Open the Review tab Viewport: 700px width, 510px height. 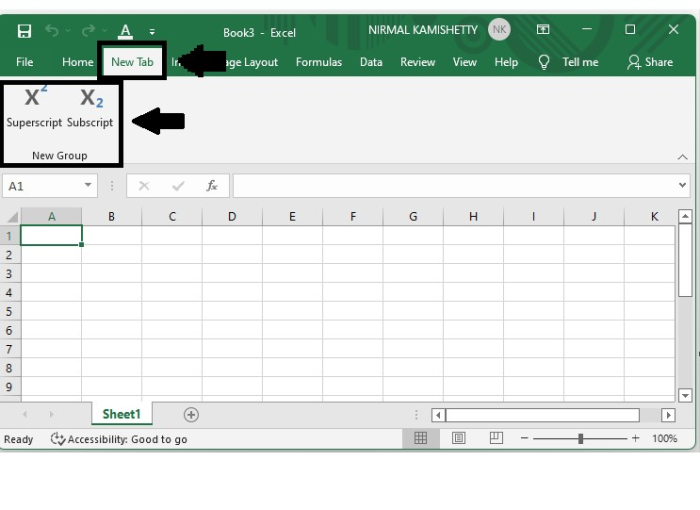[x=417, y=62]
